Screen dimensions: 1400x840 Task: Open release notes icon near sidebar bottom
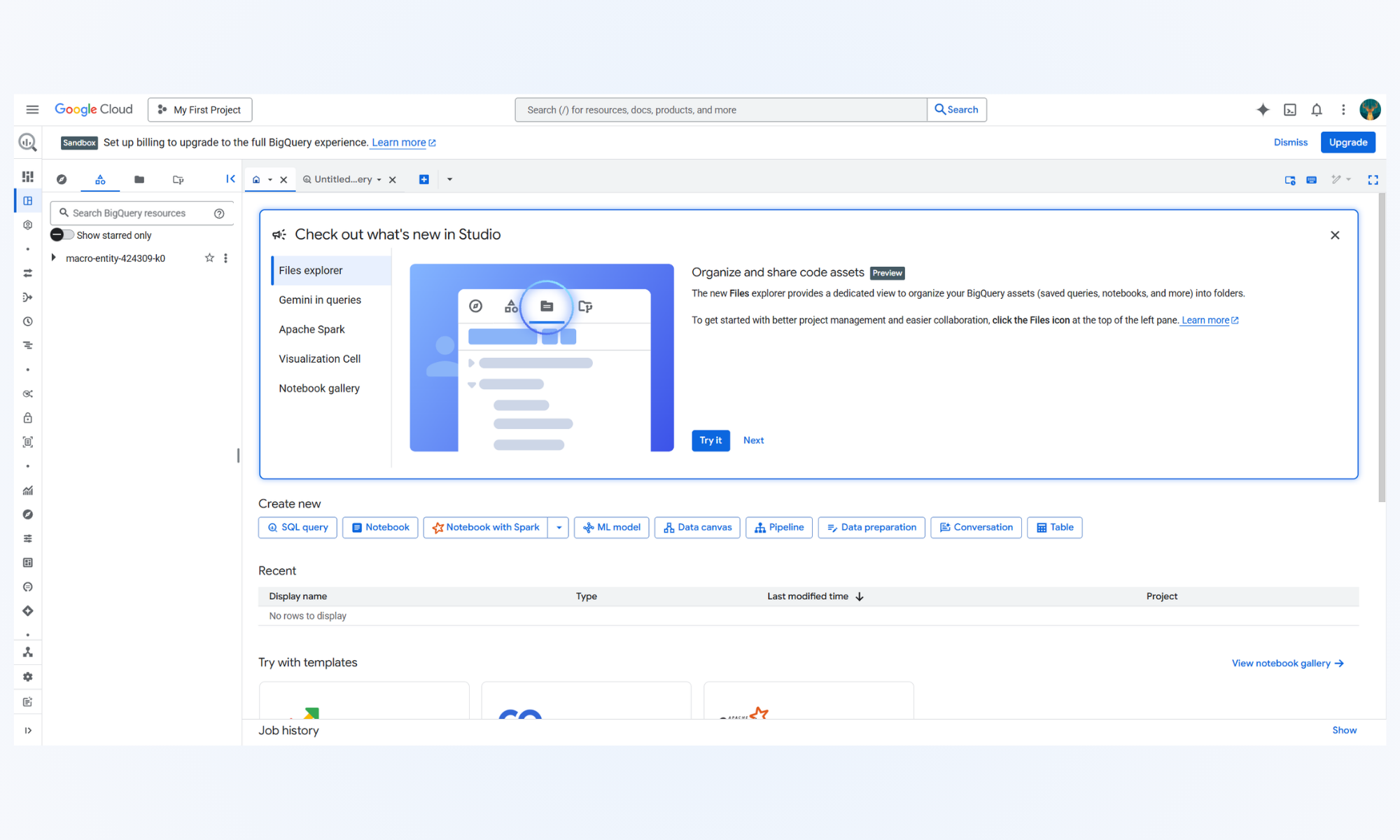(27, 702)
